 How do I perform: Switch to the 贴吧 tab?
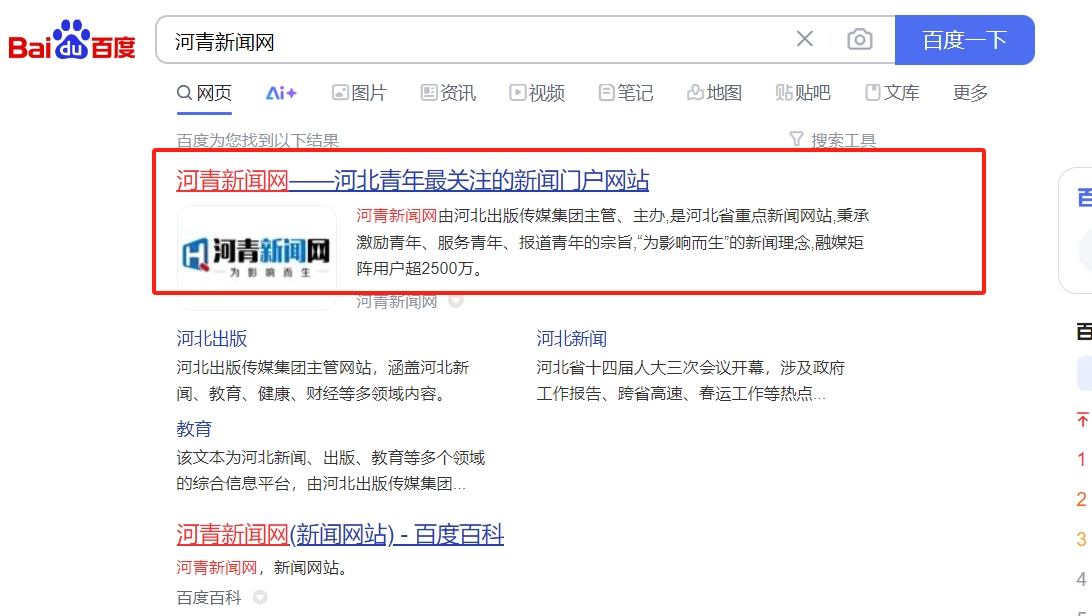(803, 93)
